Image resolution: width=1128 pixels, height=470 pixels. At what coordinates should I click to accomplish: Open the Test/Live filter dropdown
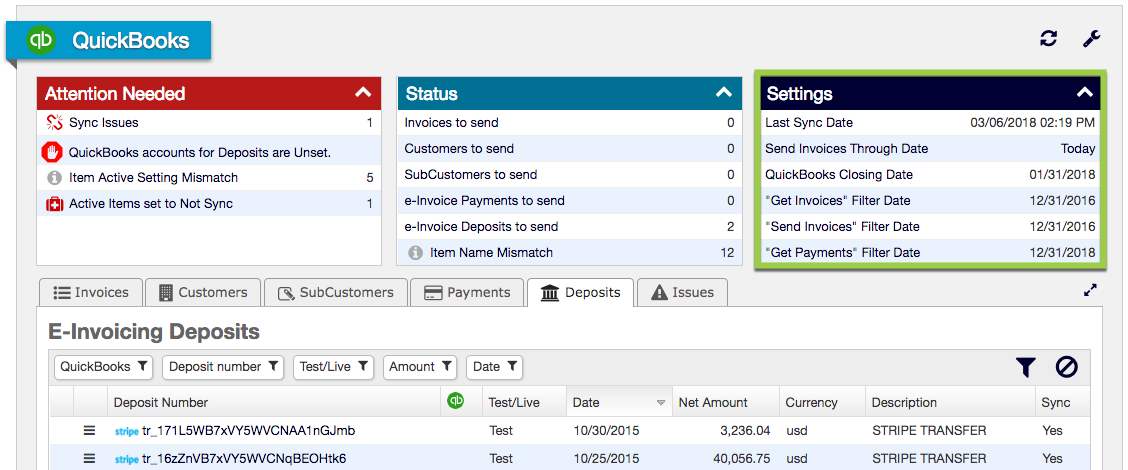click(334, 367)
